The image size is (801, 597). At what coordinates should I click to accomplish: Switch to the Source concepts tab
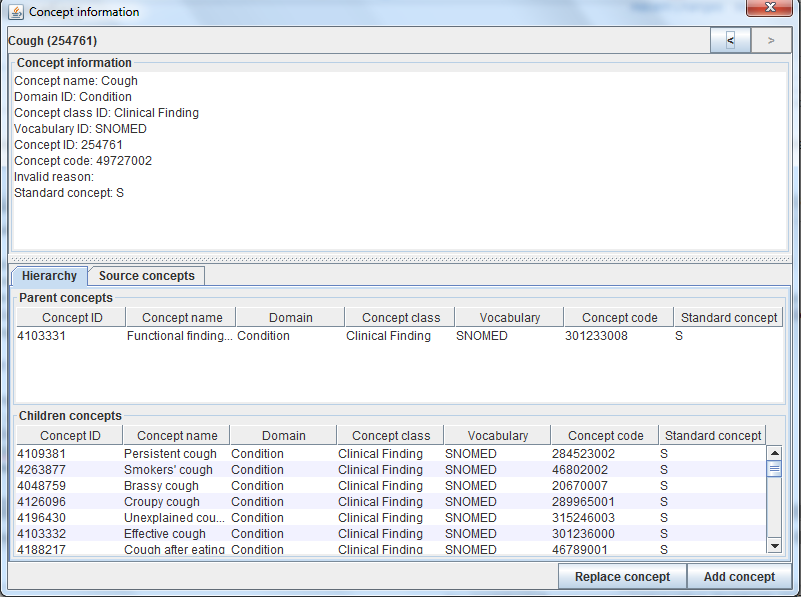click(x=147, y=276)
